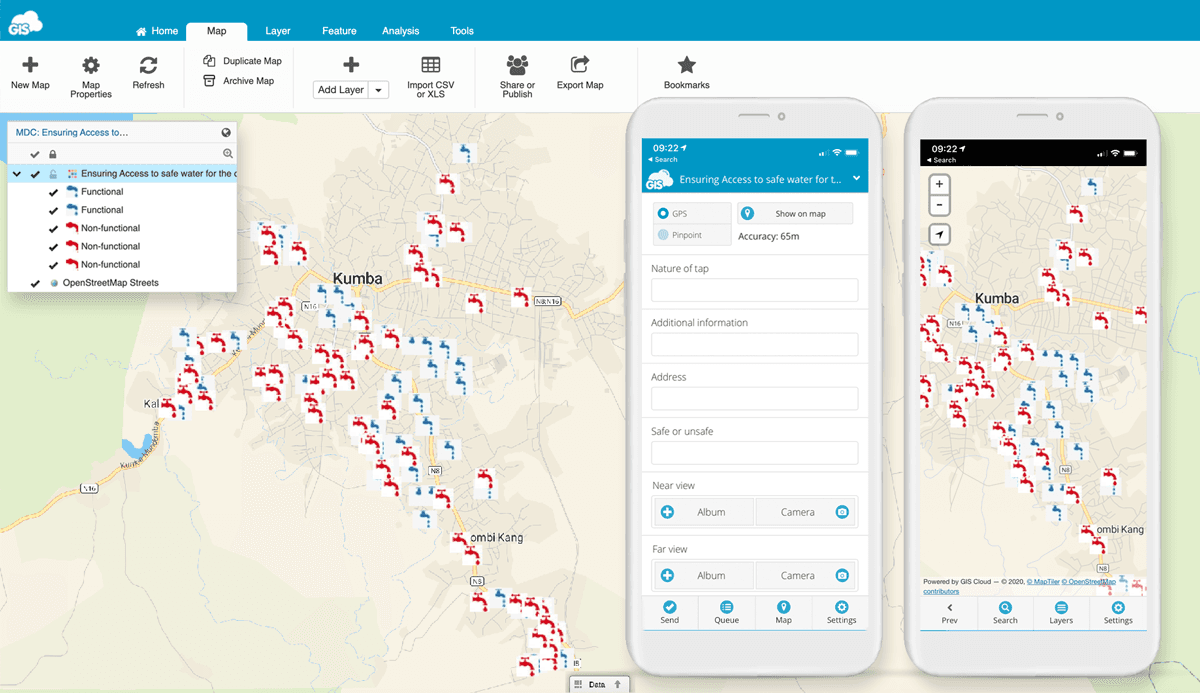1200x693 pixels.
Task: Click the Refresh map icon
Action: [x=148, y=65]
